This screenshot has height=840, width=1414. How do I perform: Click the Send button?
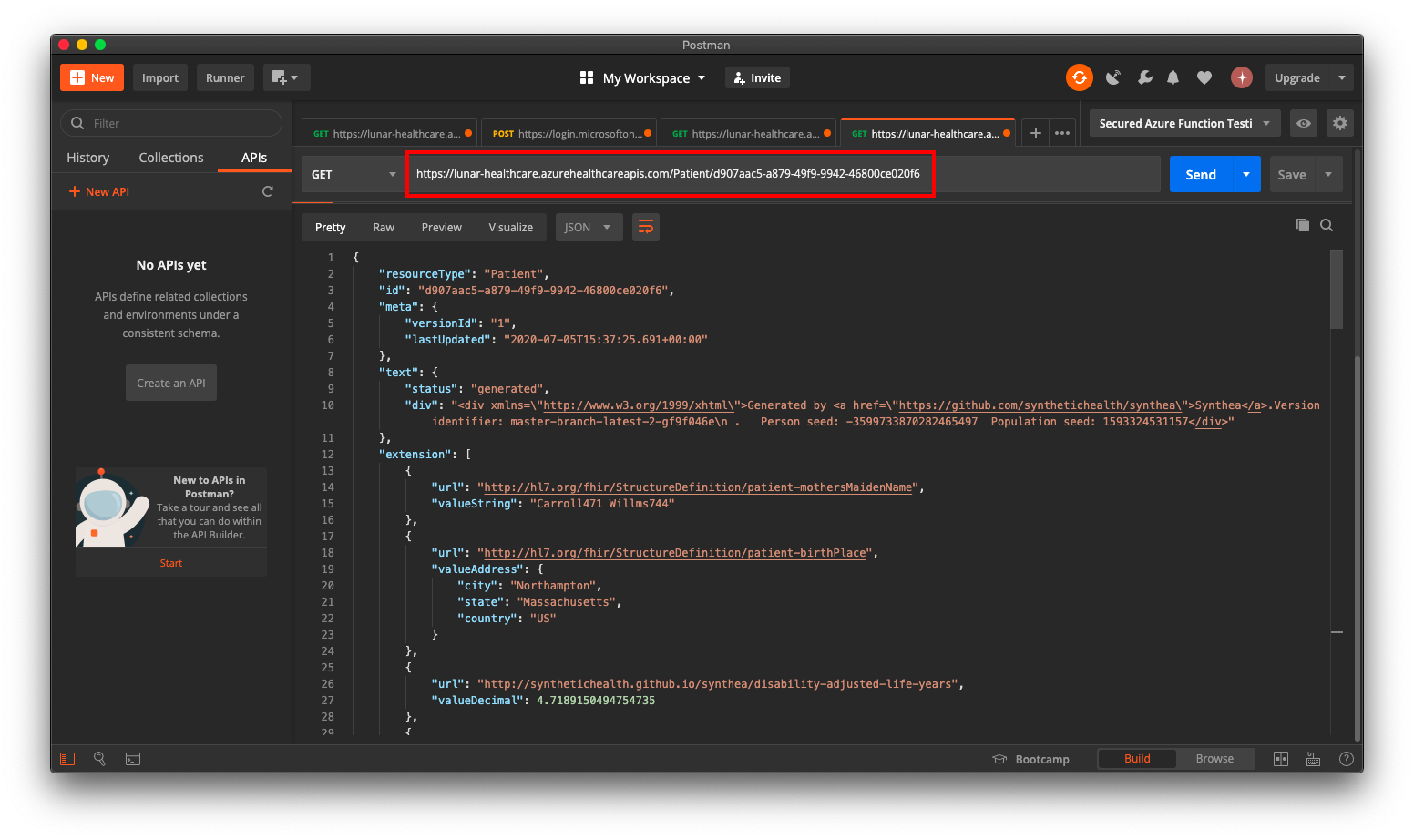click(1201, 174)
